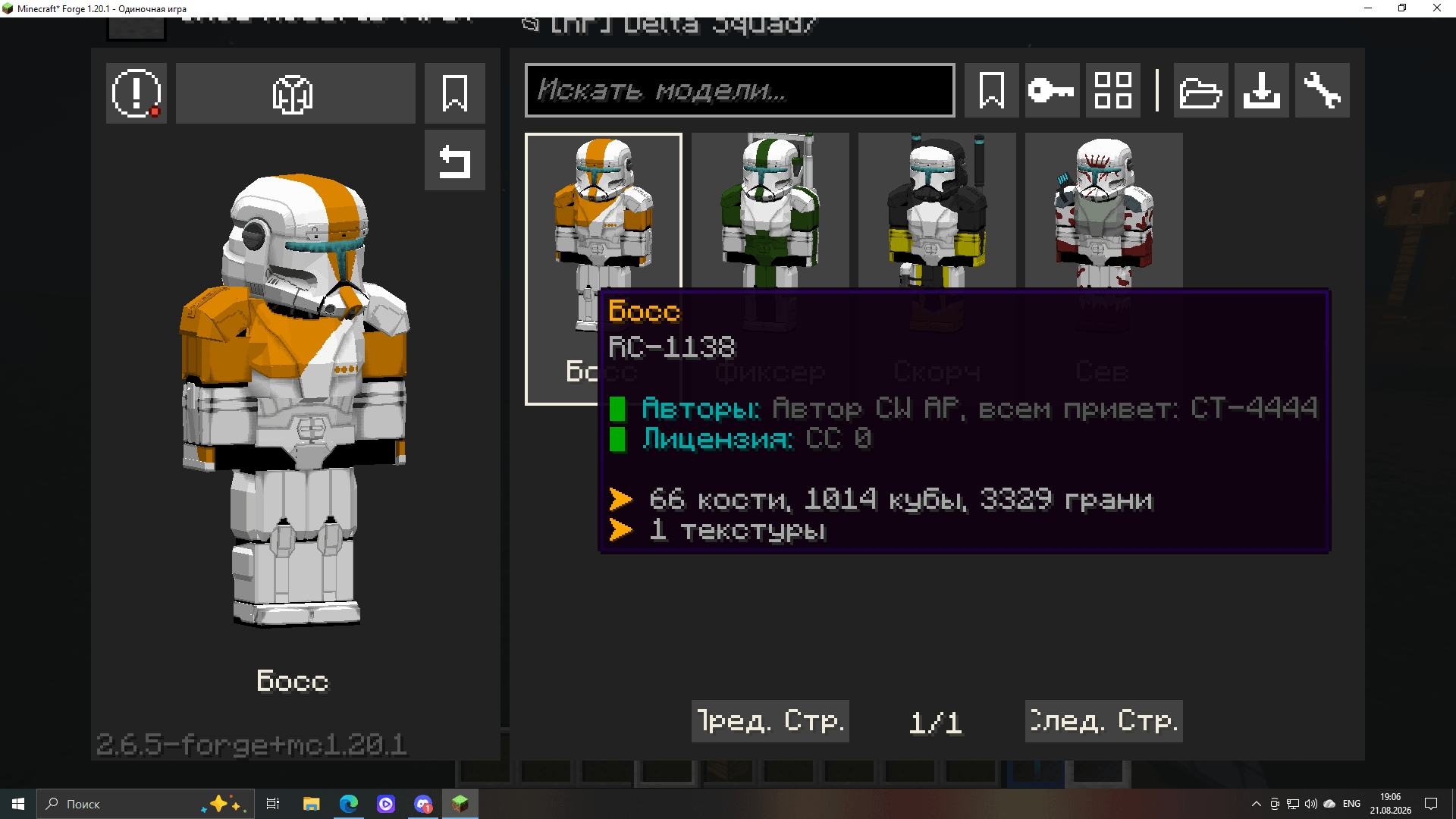Screen dimensions: 1456x819
Task: Show hidden tray icons chevron
Action: pyautogui.click(x=1257, y=804)
